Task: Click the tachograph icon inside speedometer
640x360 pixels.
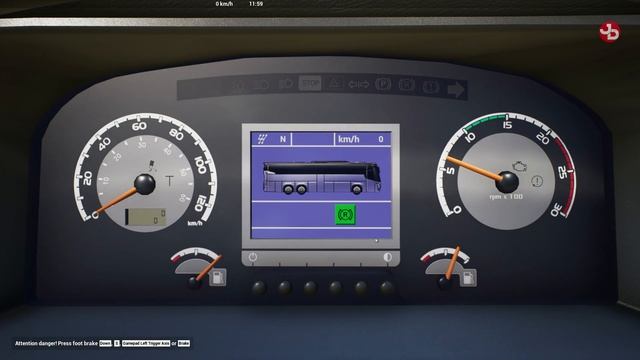Action: [x=153, y=165]
